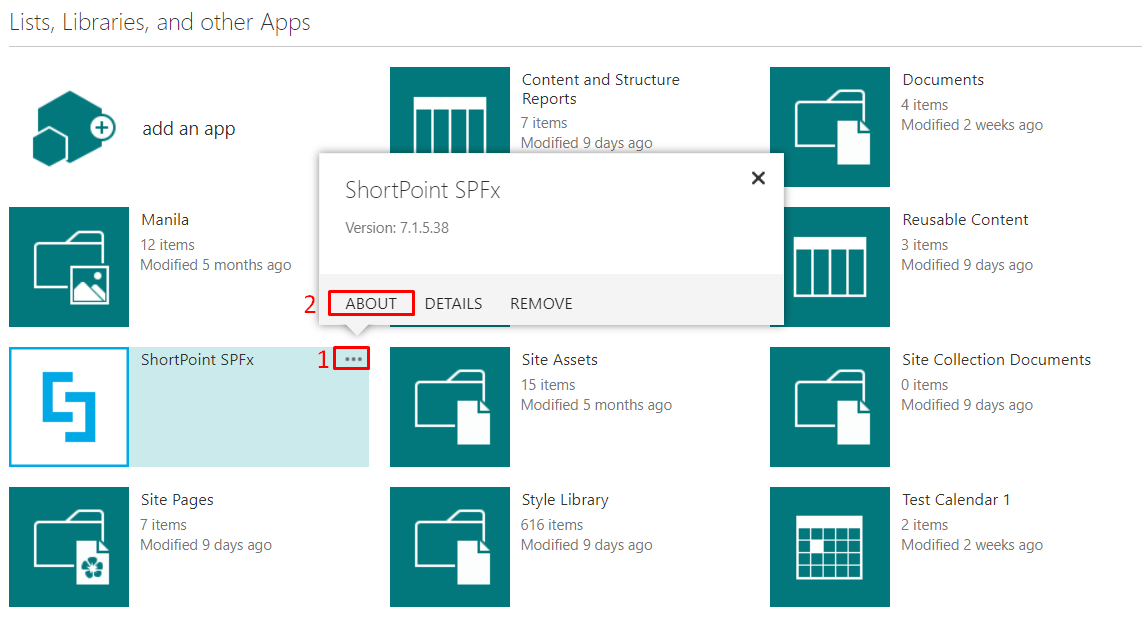Click the Site Pages library icon

[69, 546]
